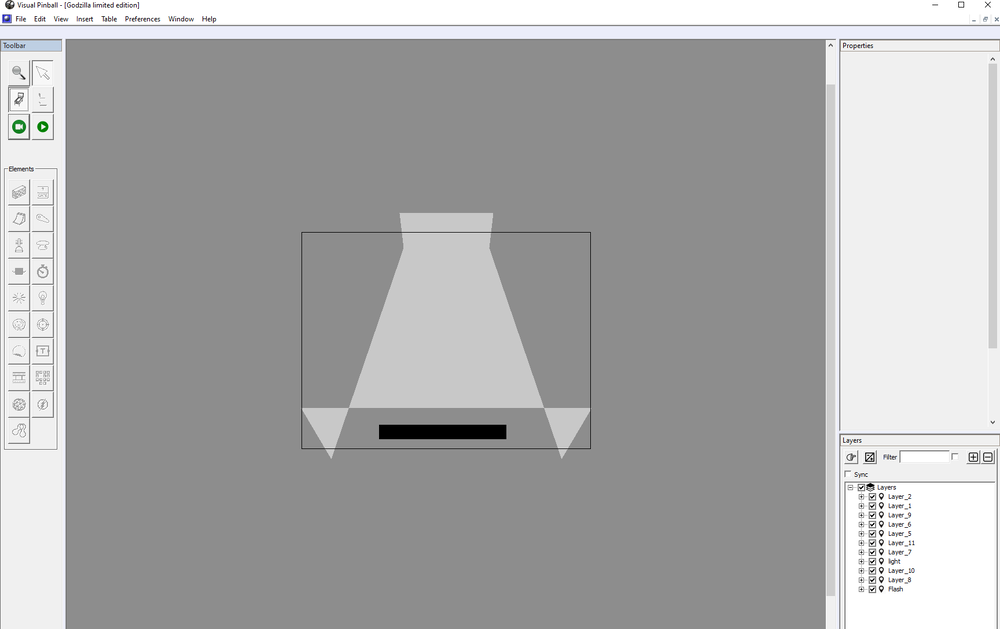Pick the Bumper element tool
The width and height of the screenshot is (1000, 629).
(43, 245)
